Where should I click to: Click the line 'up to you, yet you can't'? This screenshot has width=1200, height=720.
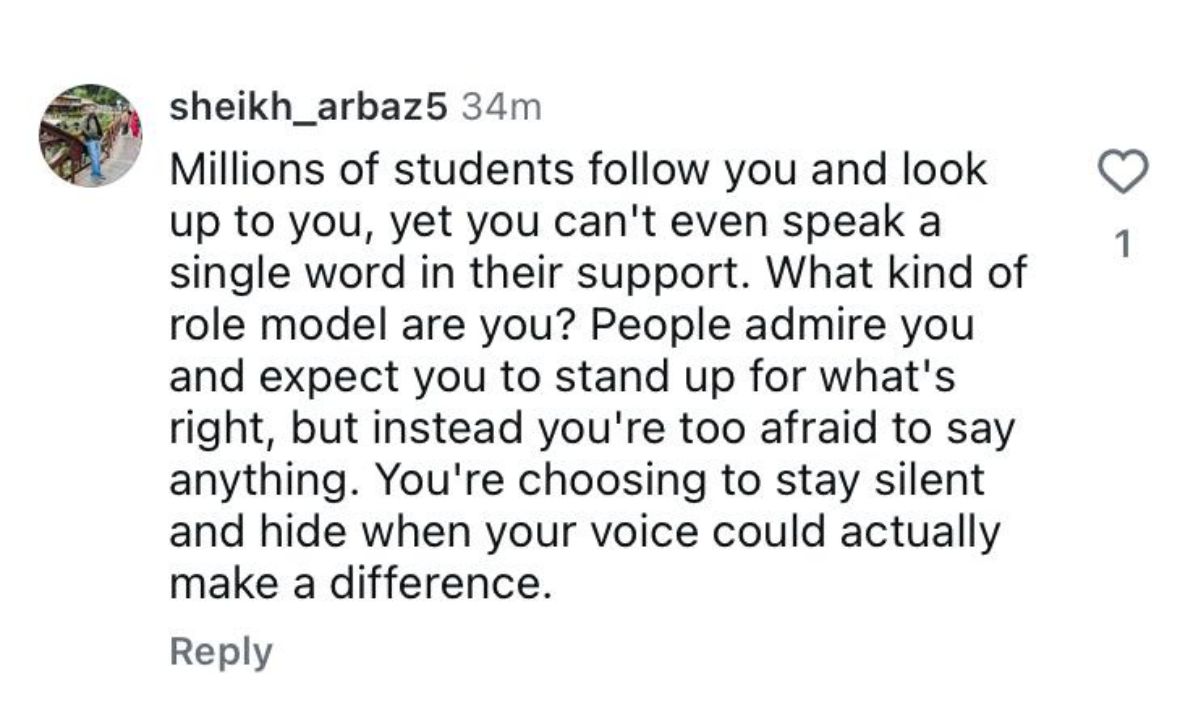tap(556, 223)
